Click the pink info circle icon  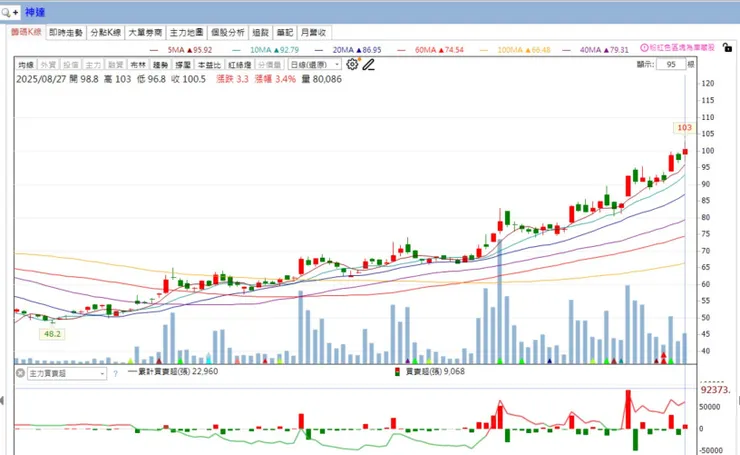[644, 48]
